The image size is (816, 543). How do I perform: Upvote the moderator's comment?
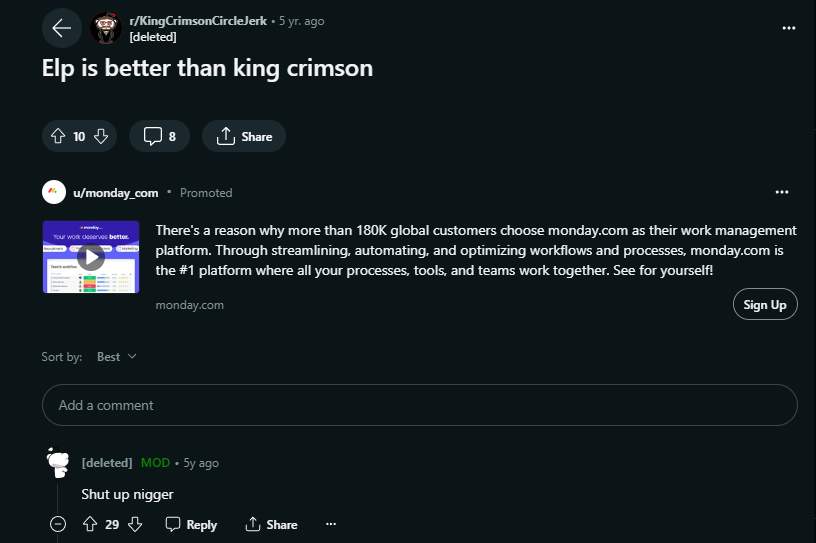coord(89,524)
